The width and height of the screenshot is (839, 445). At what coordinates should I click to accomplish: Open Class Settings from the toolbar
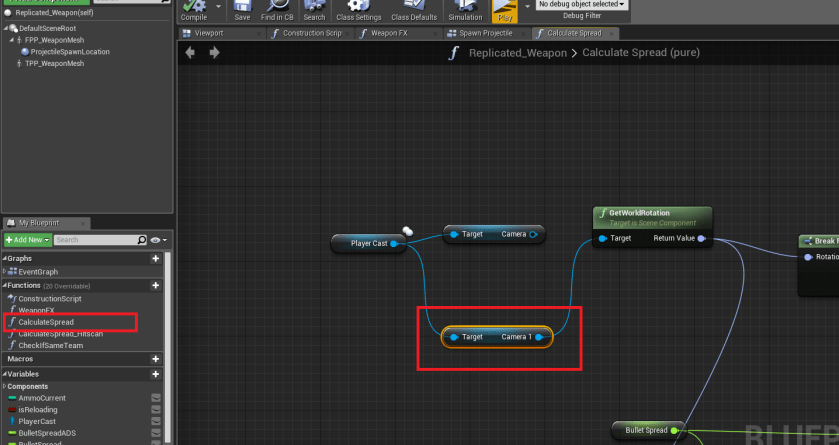click(358, 10)
